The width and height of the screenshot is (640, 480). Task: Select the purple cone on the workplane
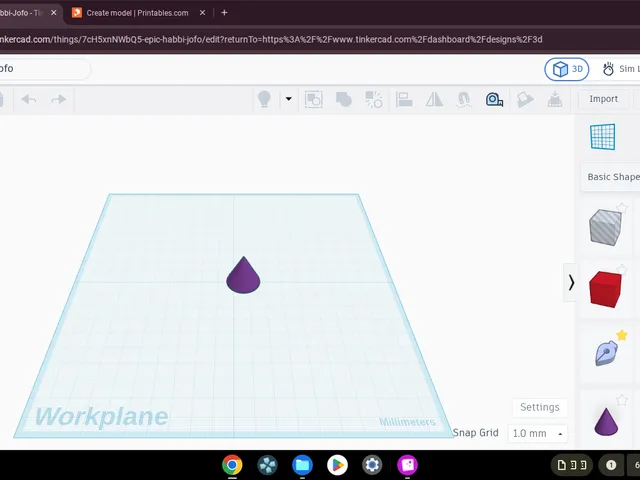click(x=243, y=275)
